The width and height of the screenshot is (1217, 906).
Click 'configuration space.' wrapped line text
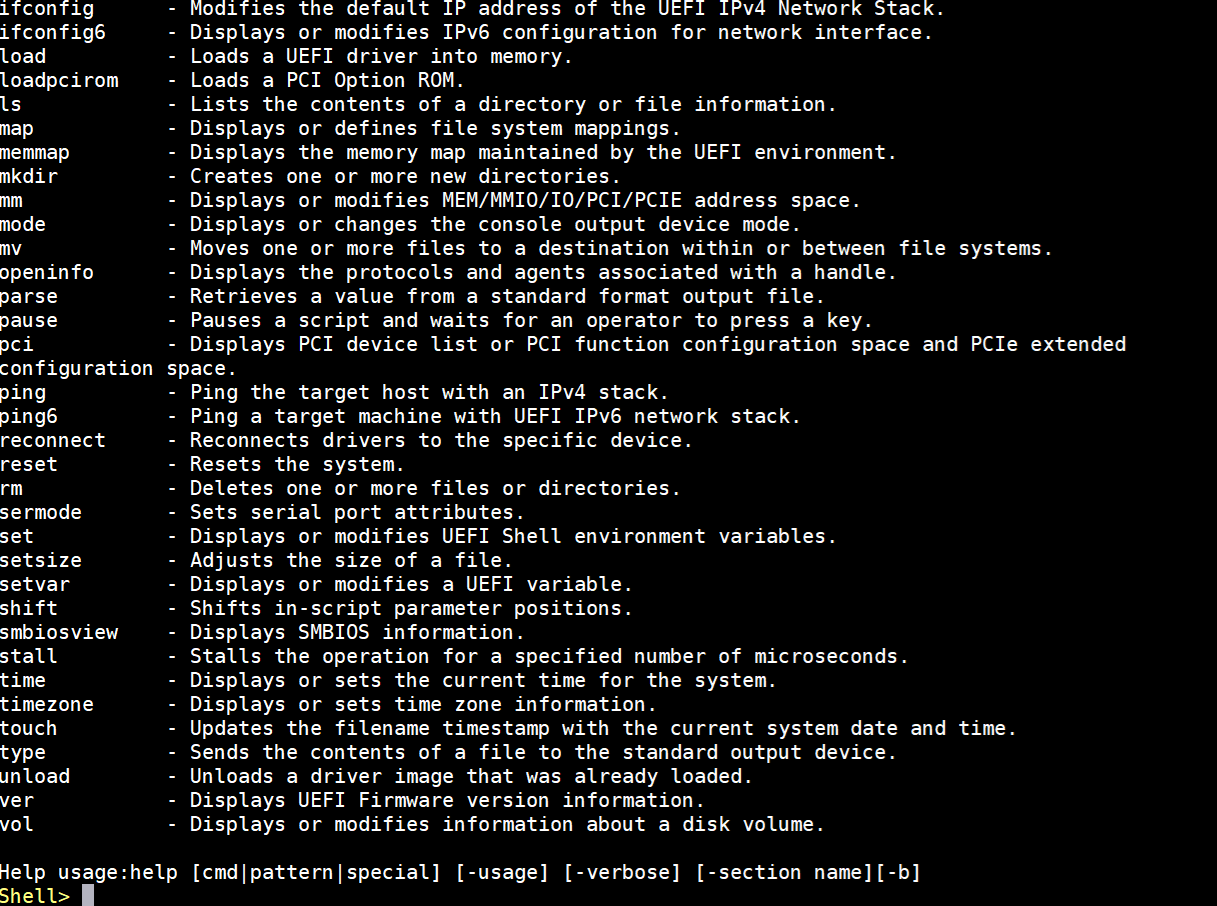point(119,369)
